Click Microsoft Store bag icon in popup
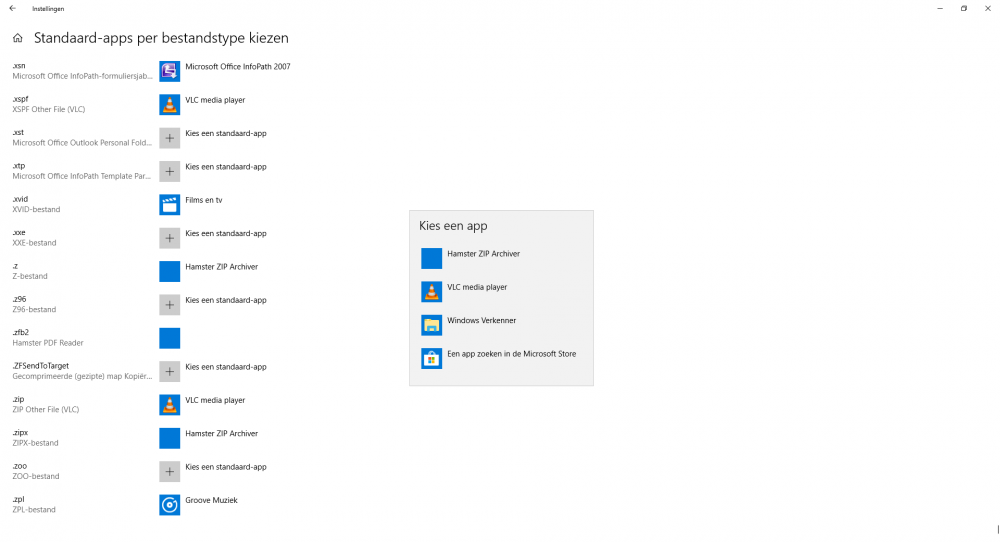The height and width of the screenshot is (542, 1000). [x=432, y=358]
